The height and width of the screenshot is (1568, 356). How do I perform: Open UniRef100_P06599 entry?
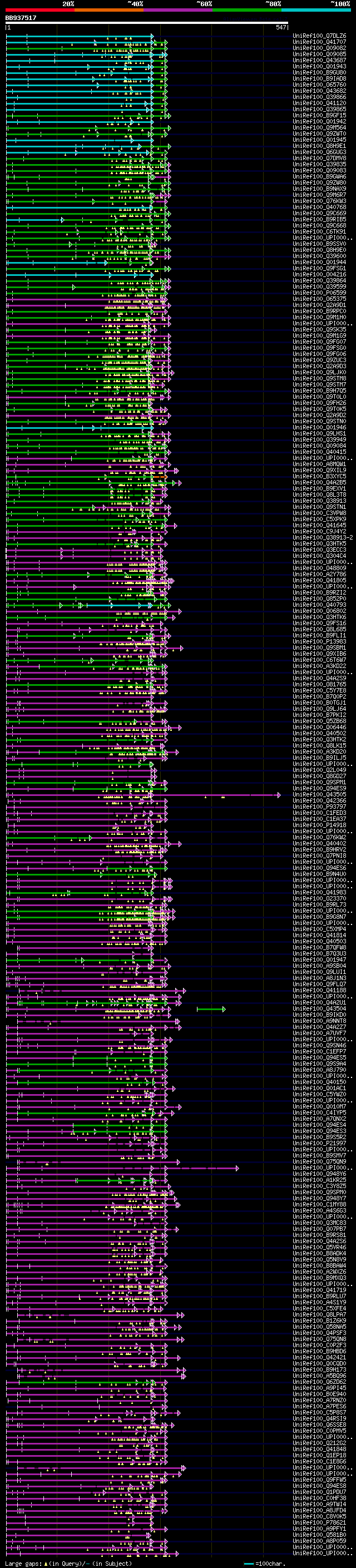click(319, 293)
